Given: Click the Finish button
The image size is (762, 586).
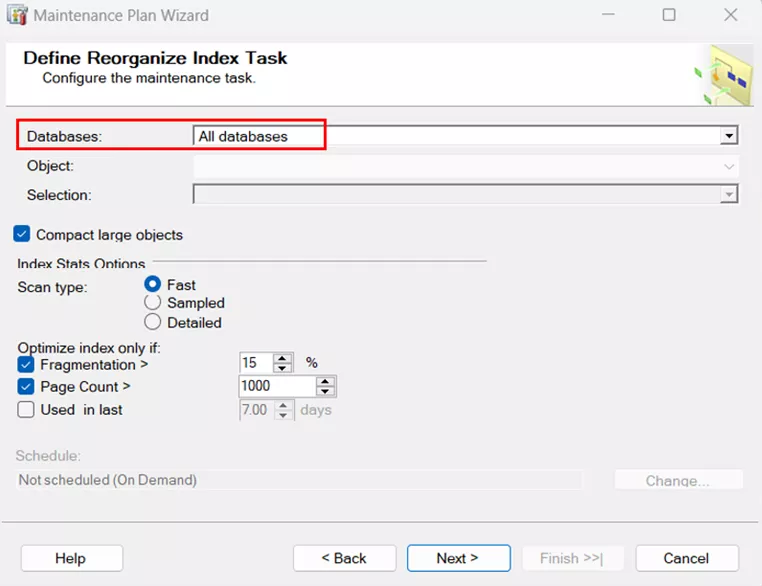Looking at the screenshot, I should point(572,558).
